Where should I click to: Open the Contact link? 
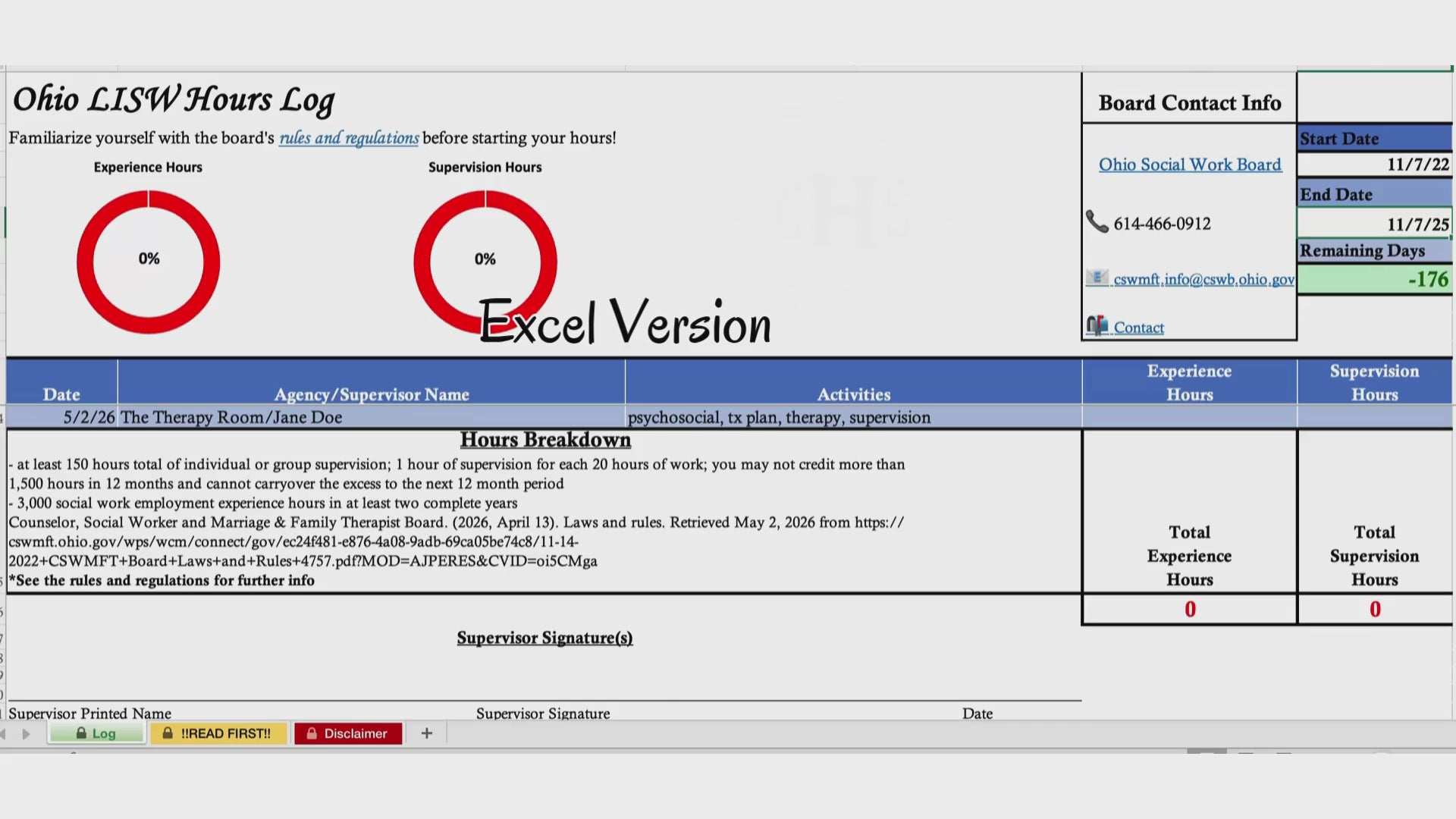tap(1138, 328)
